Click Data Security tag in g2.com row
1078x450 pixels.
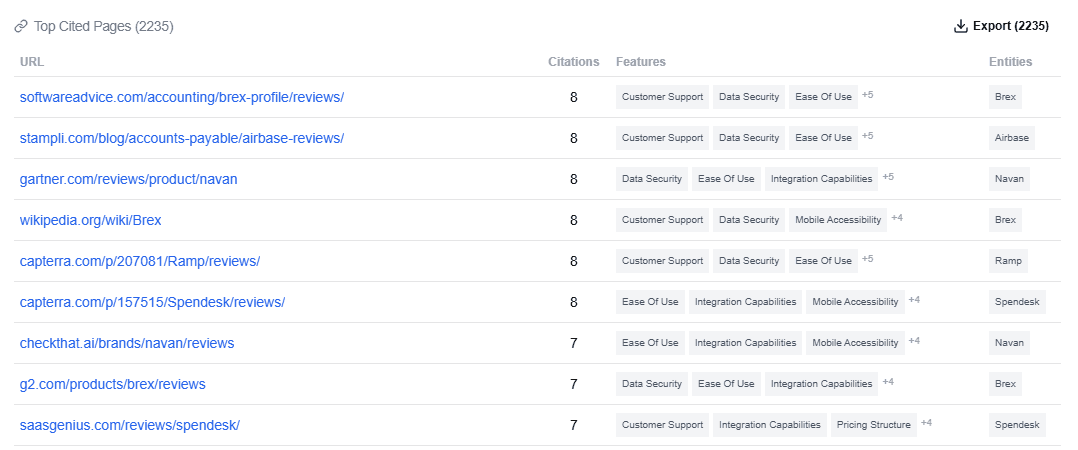(652, 384)
